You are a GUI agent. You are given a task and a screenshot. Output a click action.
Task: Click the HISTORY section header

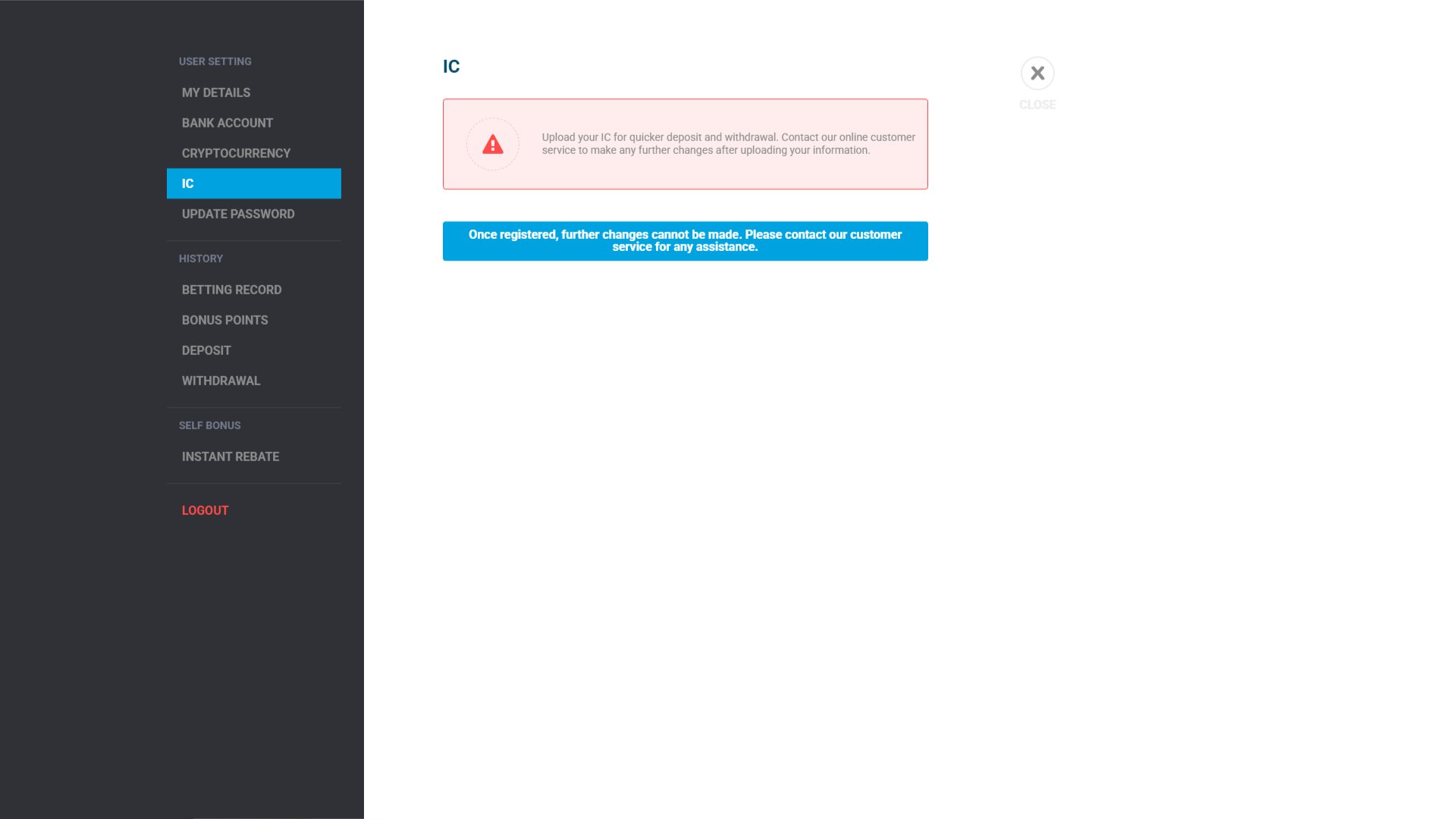pyautogui.click(x=201, y=258)
